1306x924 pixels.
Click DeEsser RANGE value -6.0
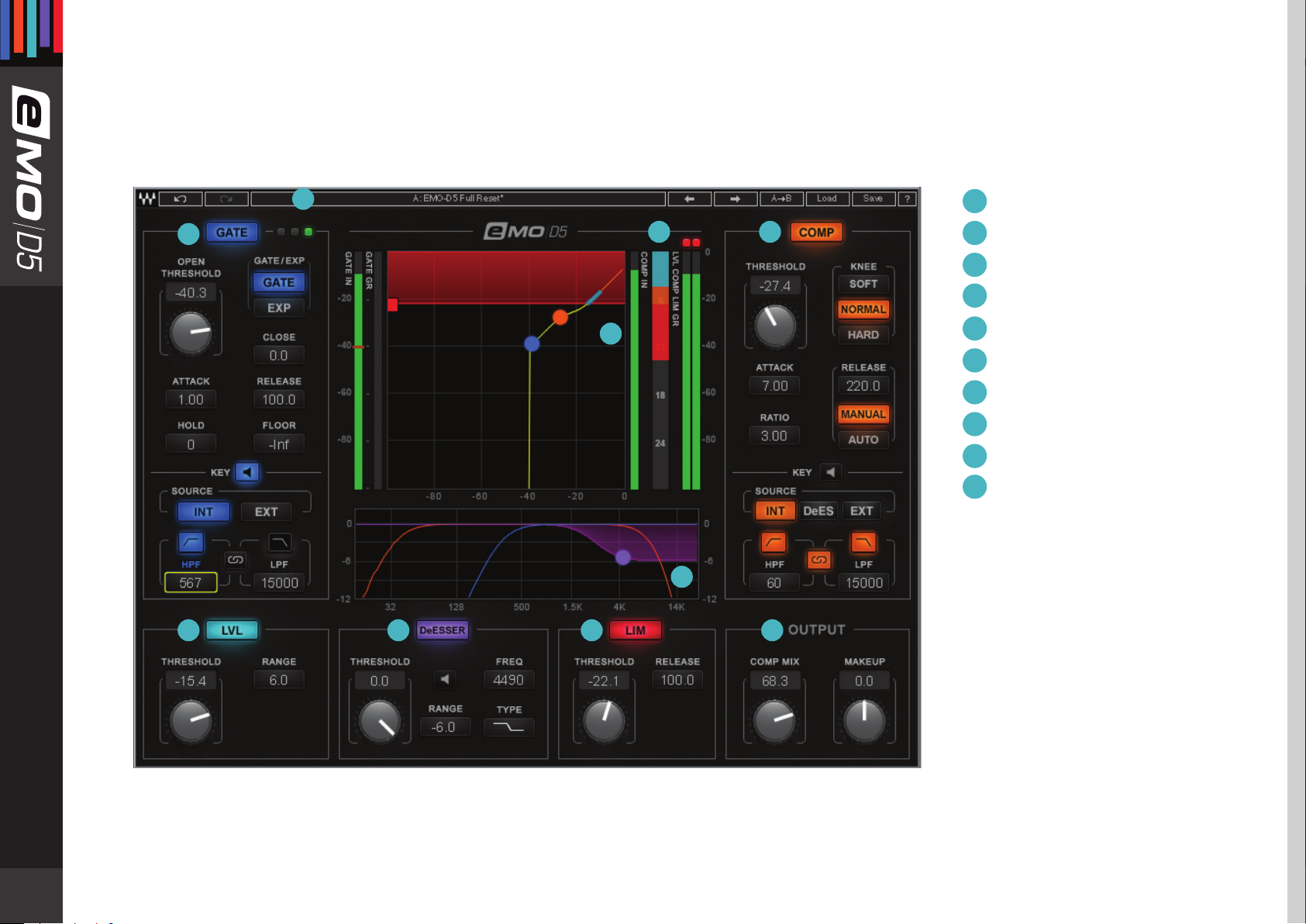[x=445, y=727]
